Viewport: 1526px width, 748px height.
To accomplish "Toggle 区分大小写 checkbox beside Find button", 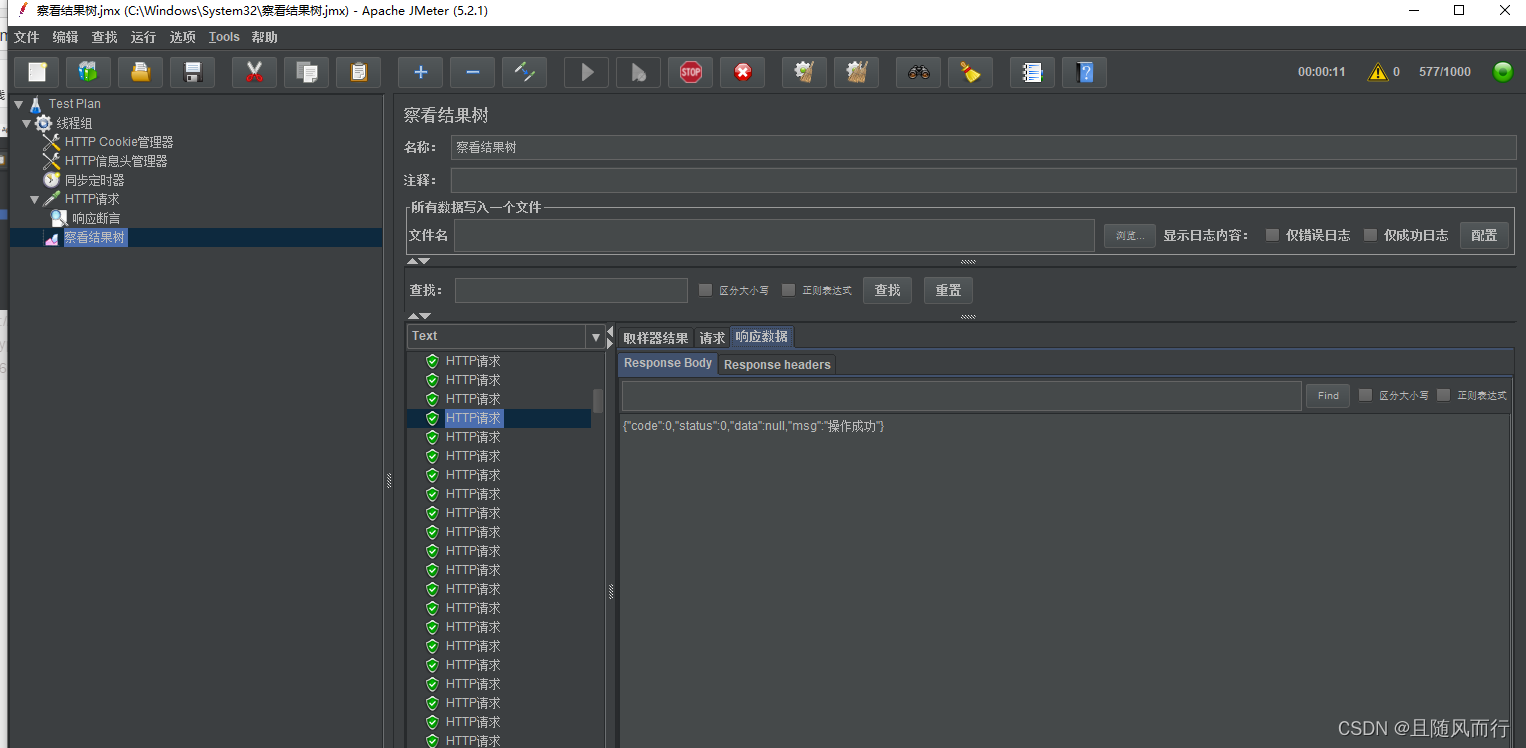I will point(1365,395).
